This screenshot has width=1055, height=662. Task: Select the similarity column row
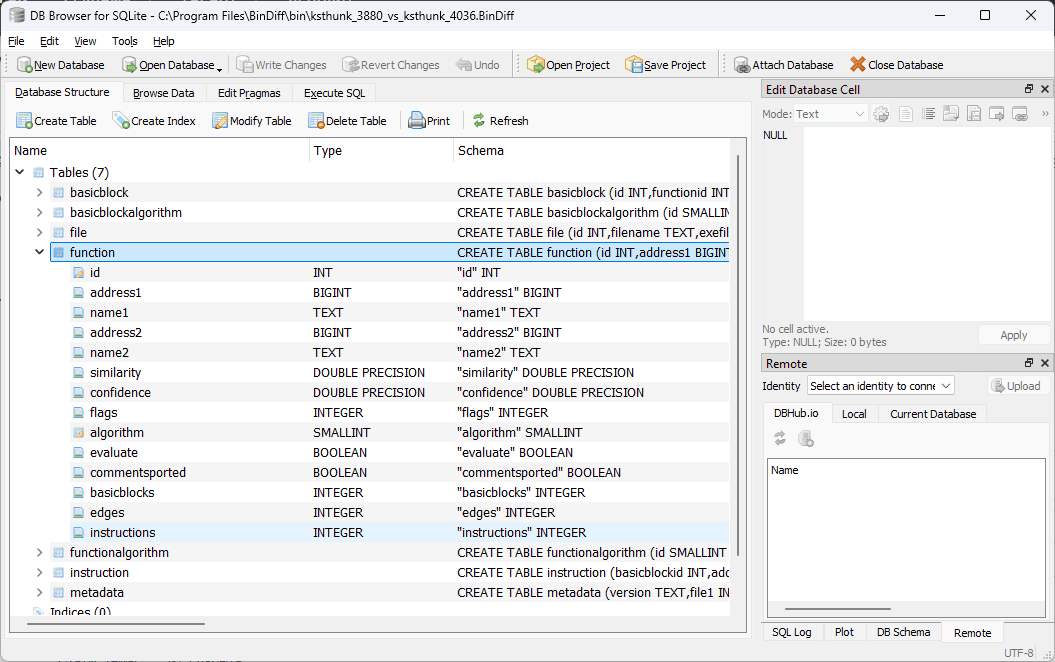coord(115,373)
